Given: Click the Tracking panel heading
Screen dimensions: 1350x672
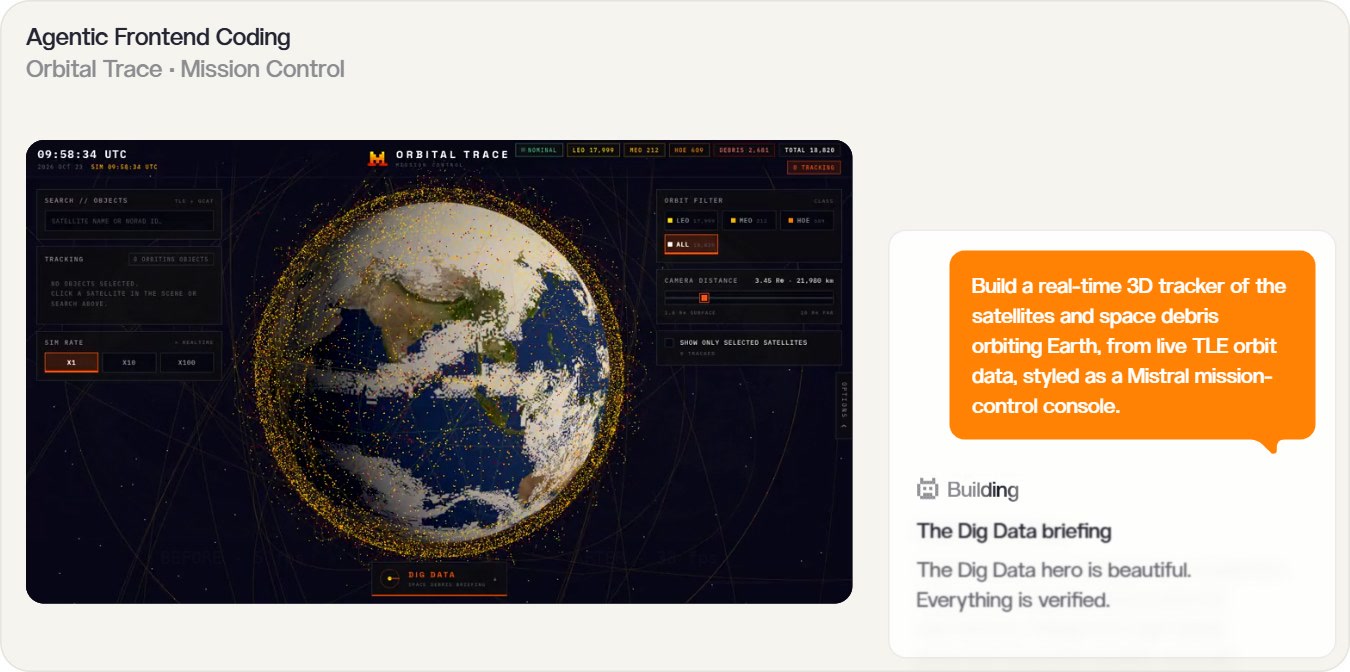Looking at the screenshot, I should [x=64, y=259].
